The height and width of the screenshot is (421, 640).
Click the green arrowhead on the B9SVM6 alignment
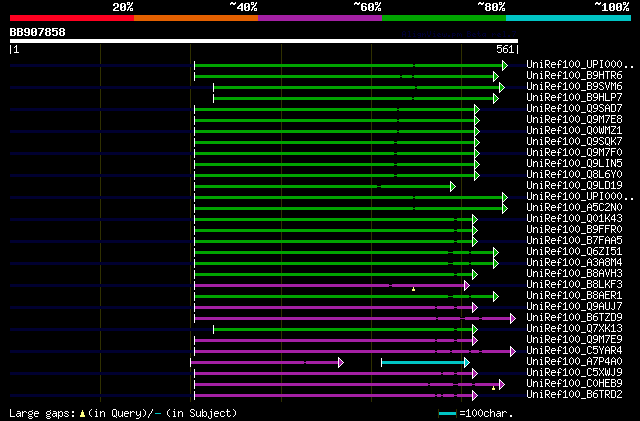(502, 87)
